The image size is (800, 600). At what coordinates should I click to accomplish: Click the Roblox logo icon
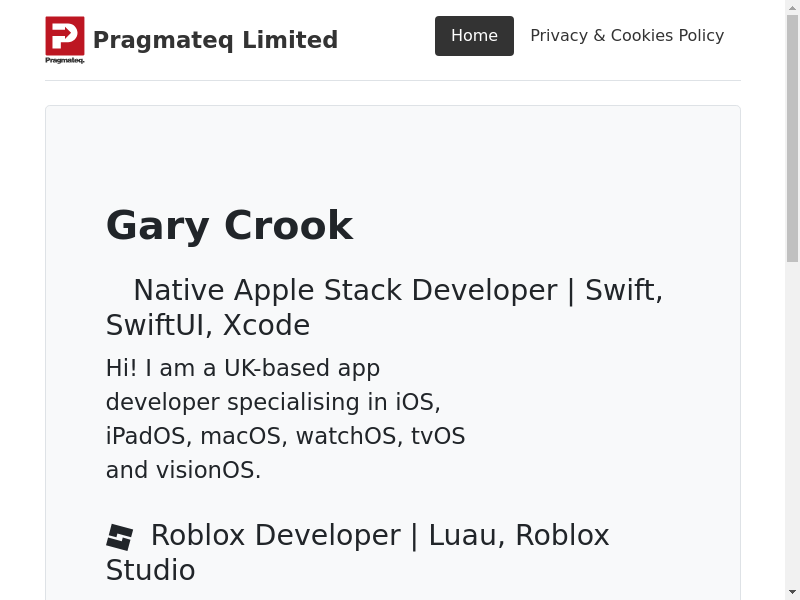[x=120, y=537]
